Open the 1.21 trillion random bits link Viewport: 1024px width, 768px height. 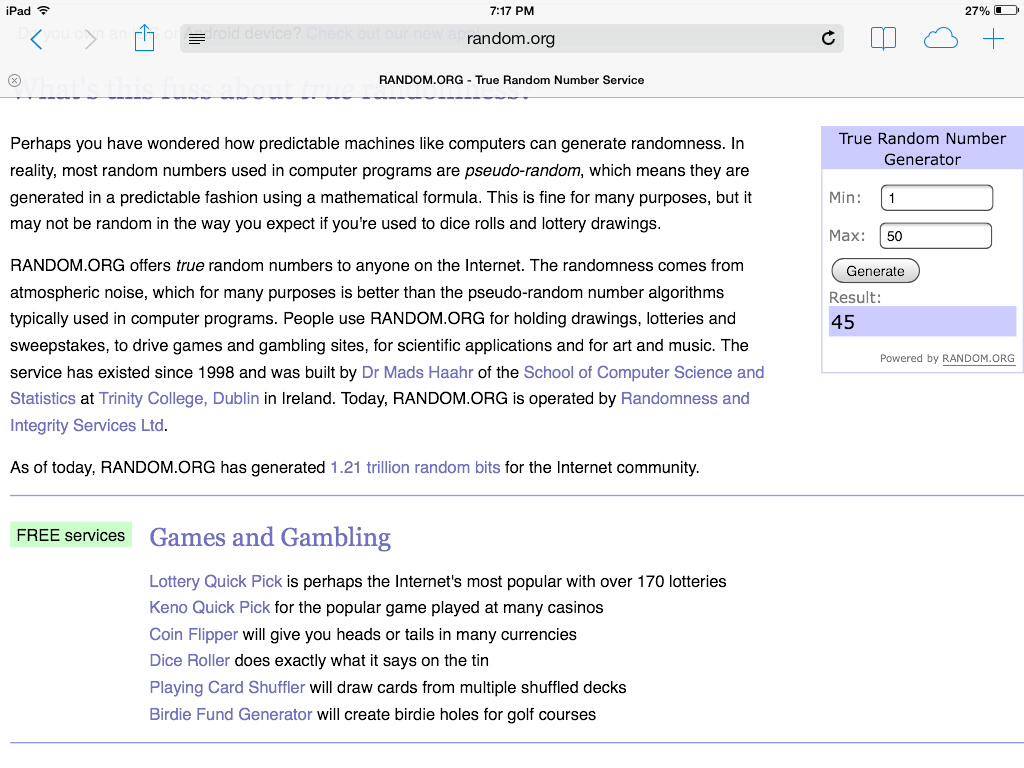click(415, 468)
